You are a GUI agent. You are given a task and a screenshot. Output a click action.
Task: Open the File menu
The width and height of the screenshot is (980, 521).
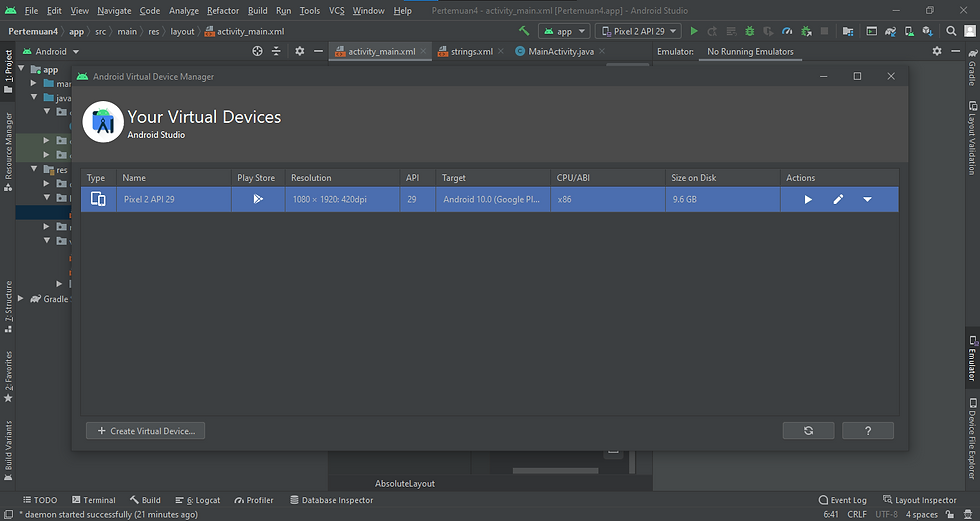coord(31,11)
